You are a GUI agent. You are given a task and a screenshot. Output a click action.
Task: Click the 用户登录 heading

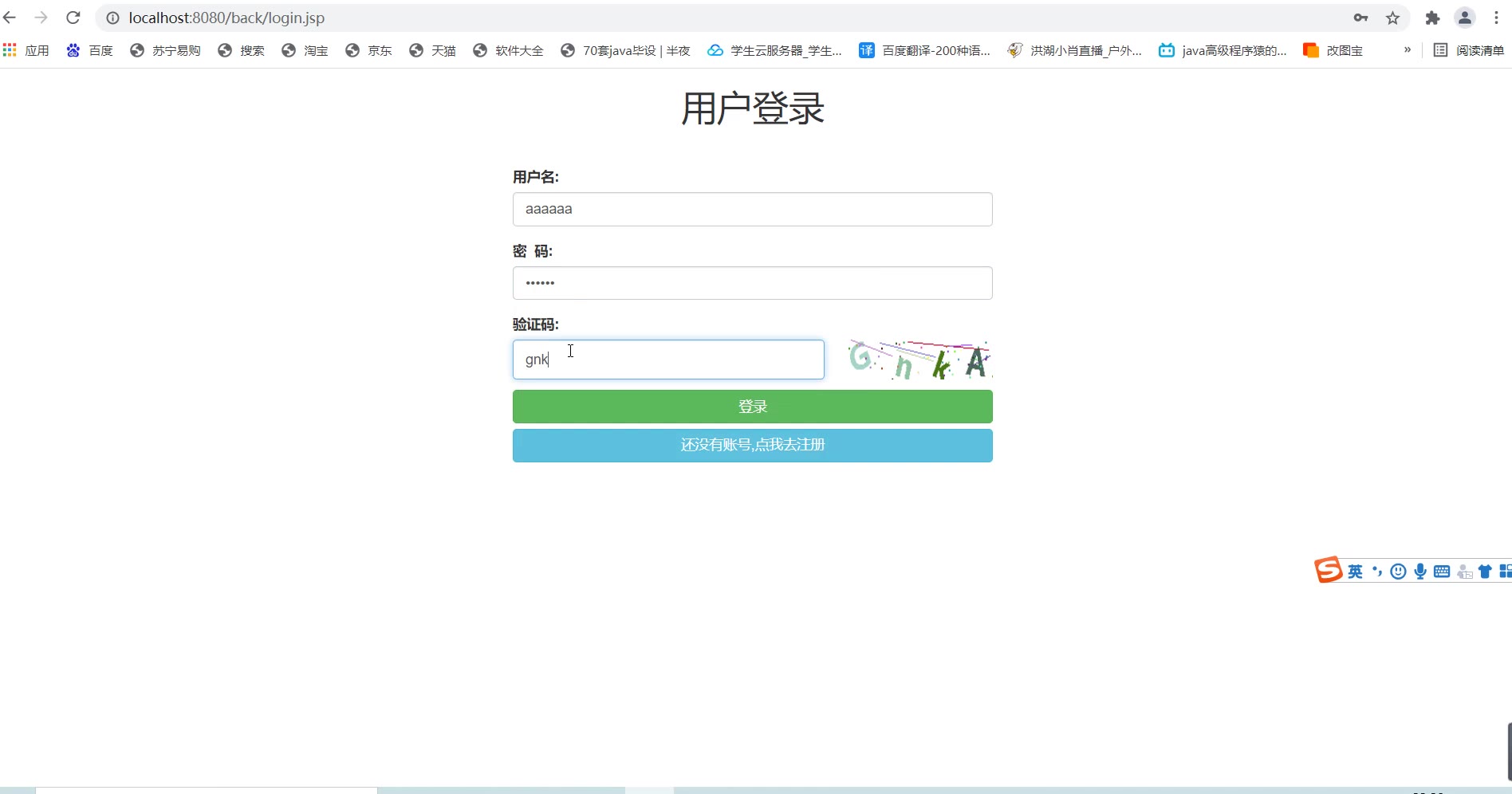[x=752, y=108]
